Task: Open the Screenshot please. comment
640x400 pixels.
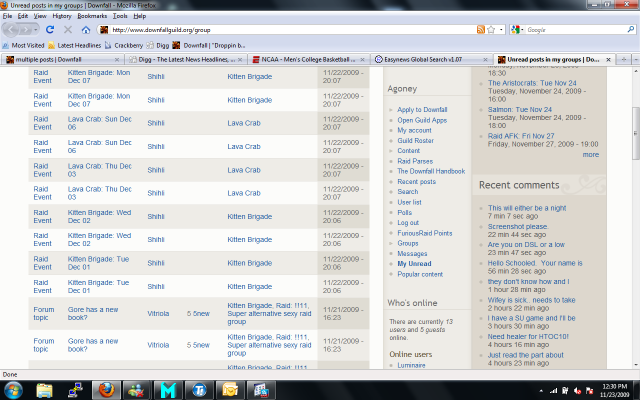Action: 518,226
